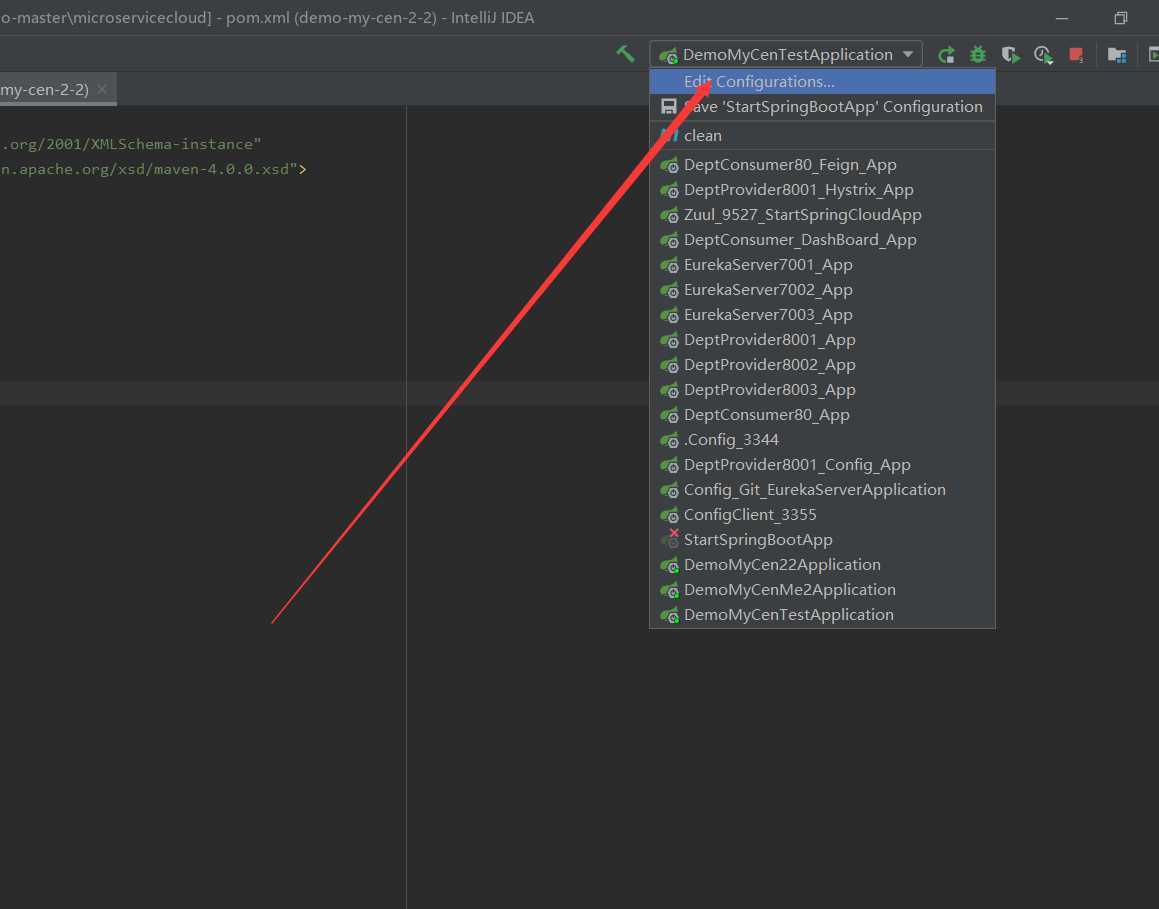1159x909 pixels.
Task: Launch the profiler icon in the toolbar
Action: (x=1043, y=55)
